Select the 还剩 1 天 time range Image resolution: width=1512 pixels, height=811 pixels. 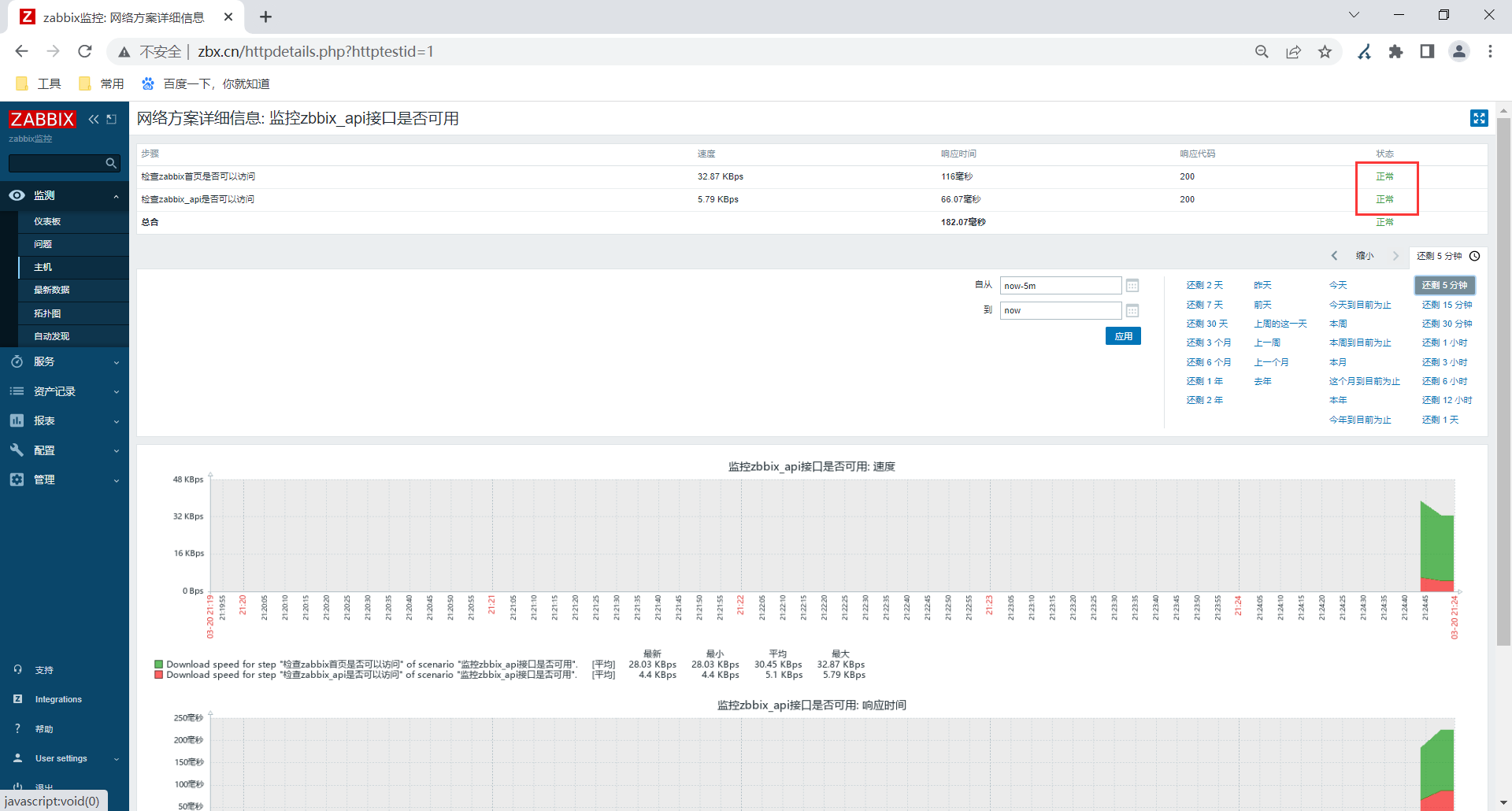(1440, 420)
